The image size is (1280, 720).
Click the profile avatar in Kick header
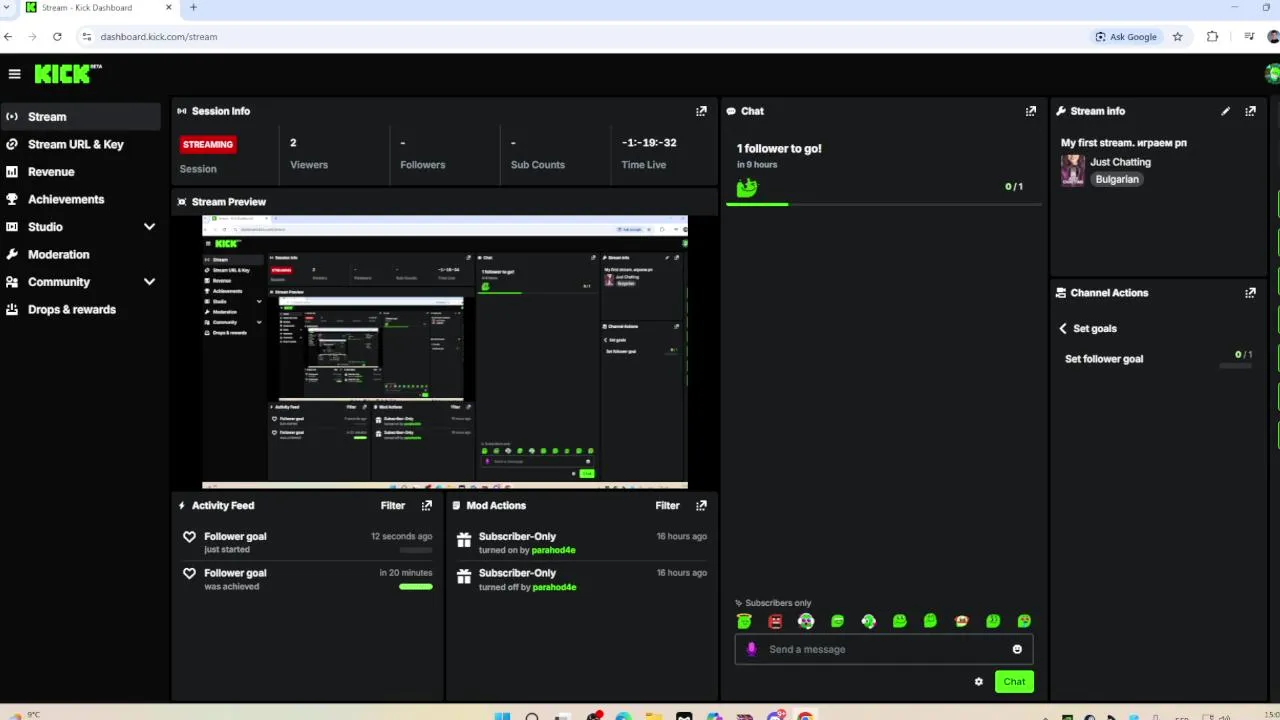tap(1272, 73)
